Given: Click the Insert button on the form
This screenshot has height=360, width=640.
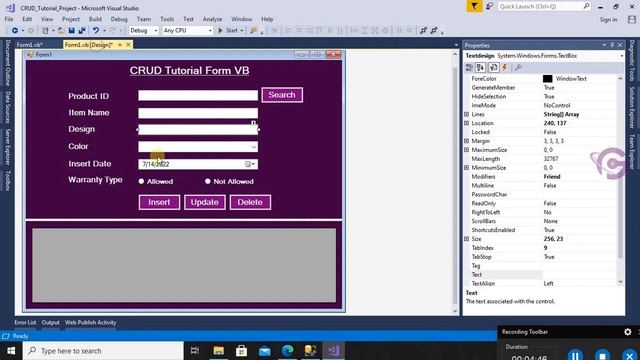Looking at the screenshot, I should tap(159, 202).
